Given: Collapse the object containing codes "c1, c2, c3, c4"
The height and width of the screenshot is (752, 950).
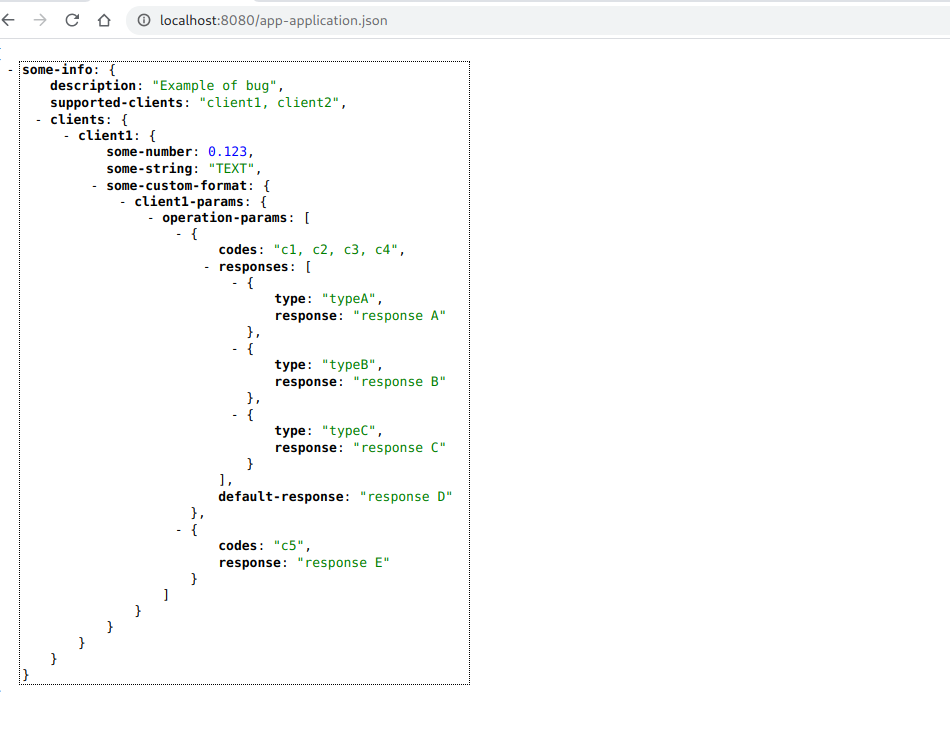Looking at the screenshot, I should (179, 235).
